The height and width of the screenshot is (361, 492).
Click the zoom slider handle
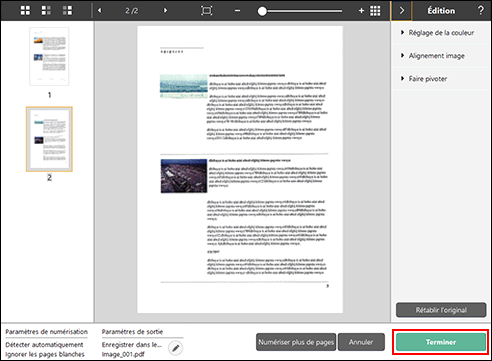click(x=262, y=11)
